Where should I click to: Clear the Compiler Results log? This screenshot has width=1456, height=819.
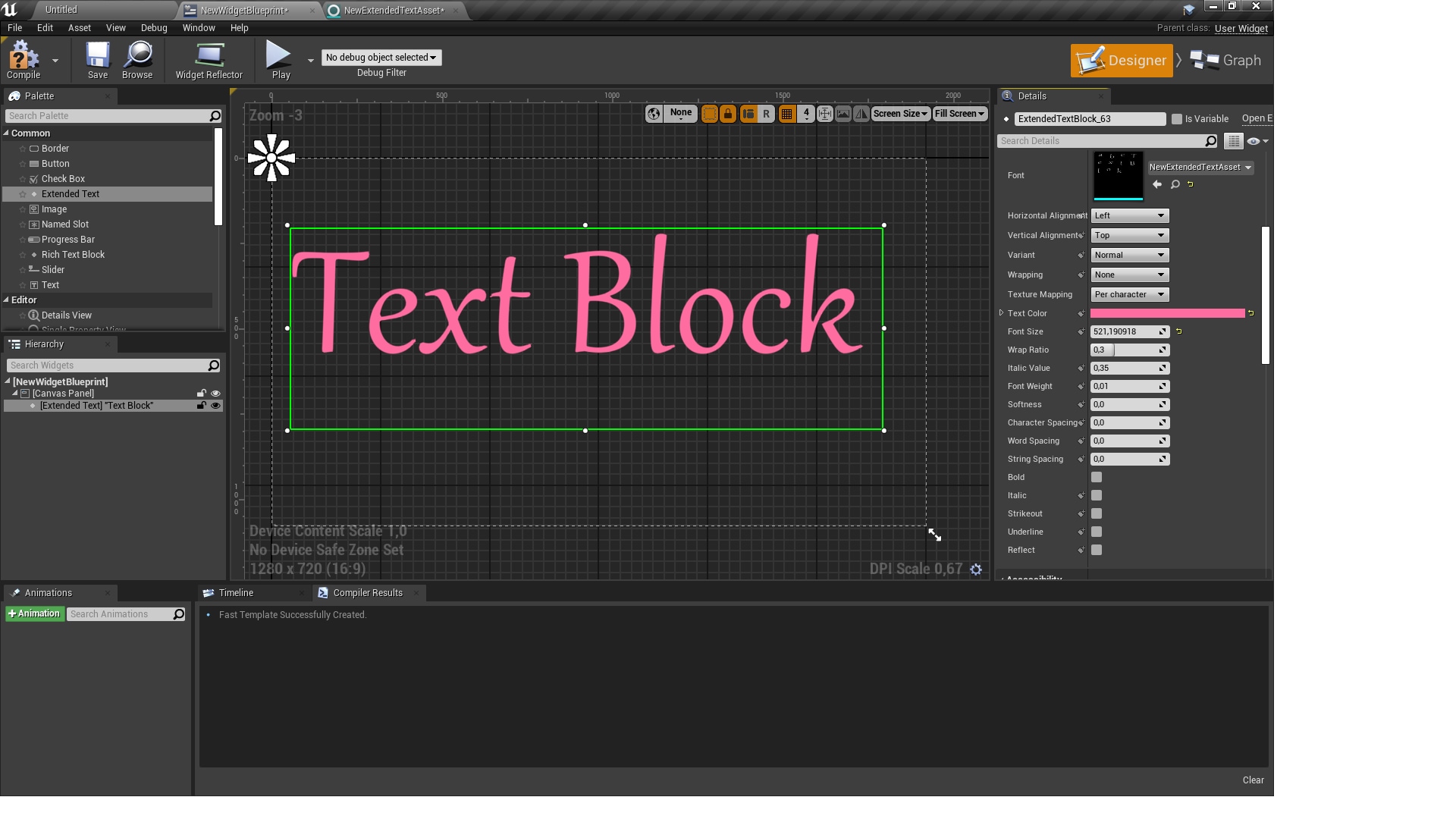click(x=1253, y=780)
